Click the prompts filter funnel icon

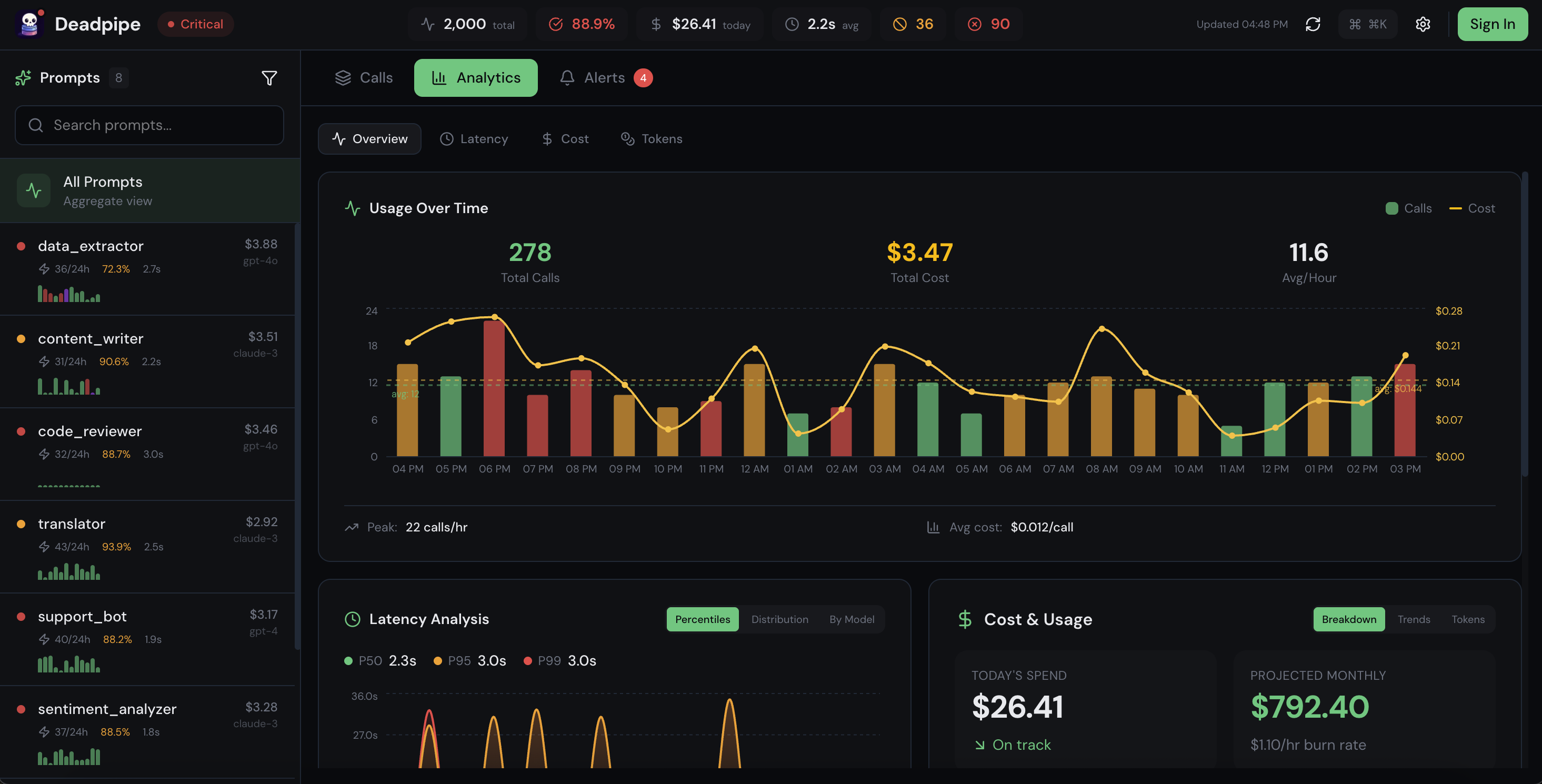click(x=269, y=78)
